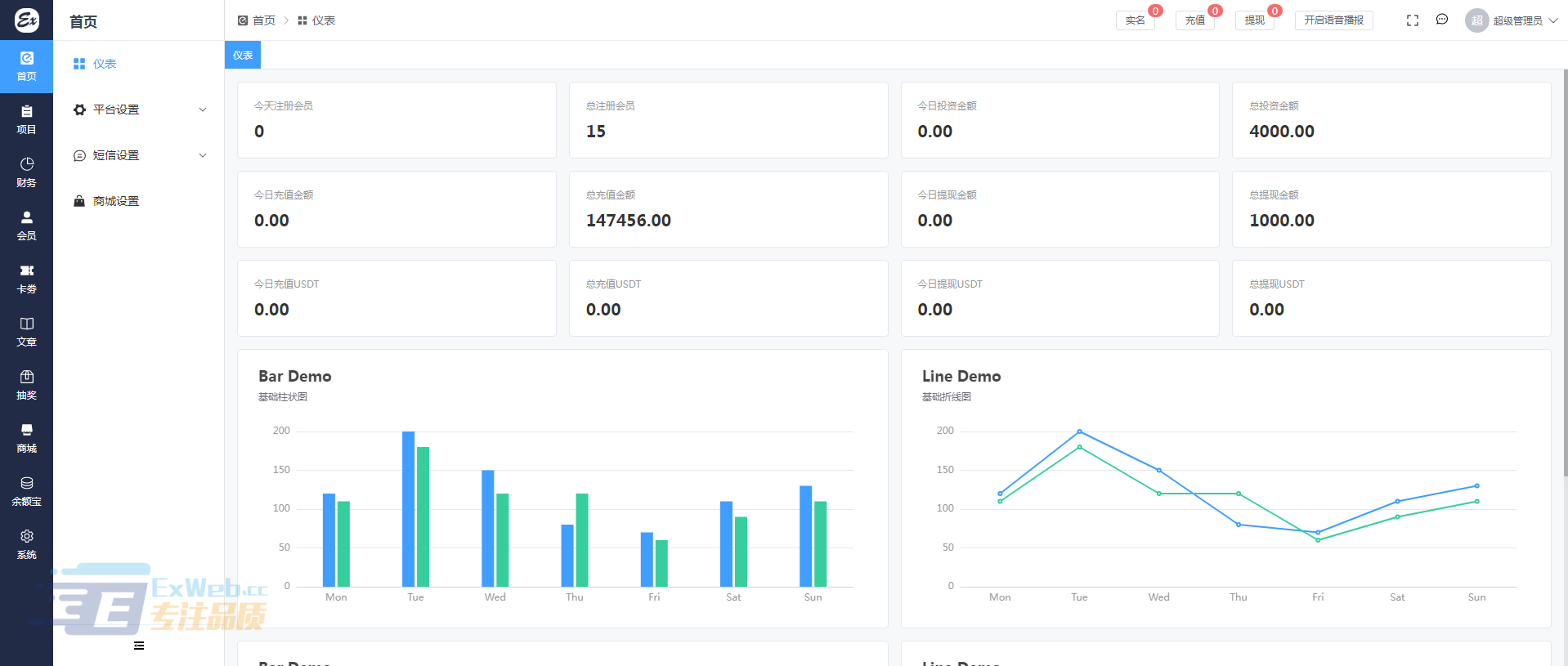Click the 今日提现金额 label
The height and width of the screenshot is (666, 1568).
pyautogui.click(x=947, y=195)
